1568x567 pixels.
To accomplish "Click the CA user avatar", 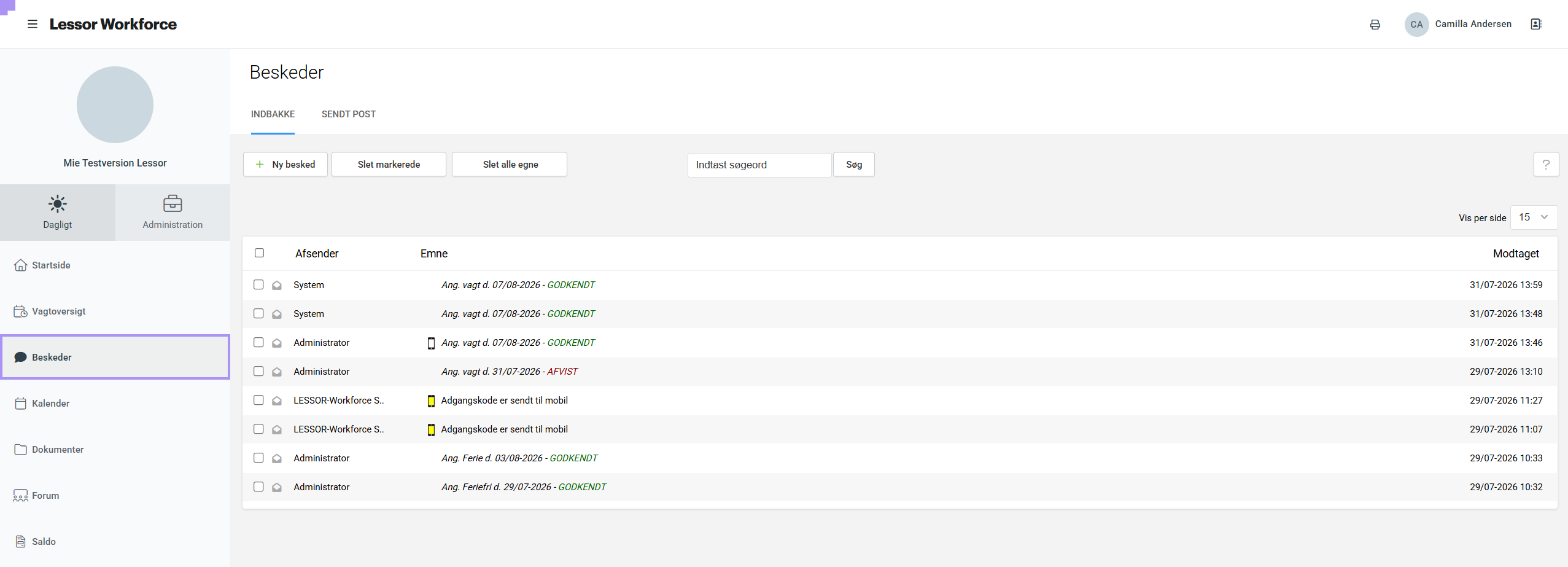I will [1416, 25].
